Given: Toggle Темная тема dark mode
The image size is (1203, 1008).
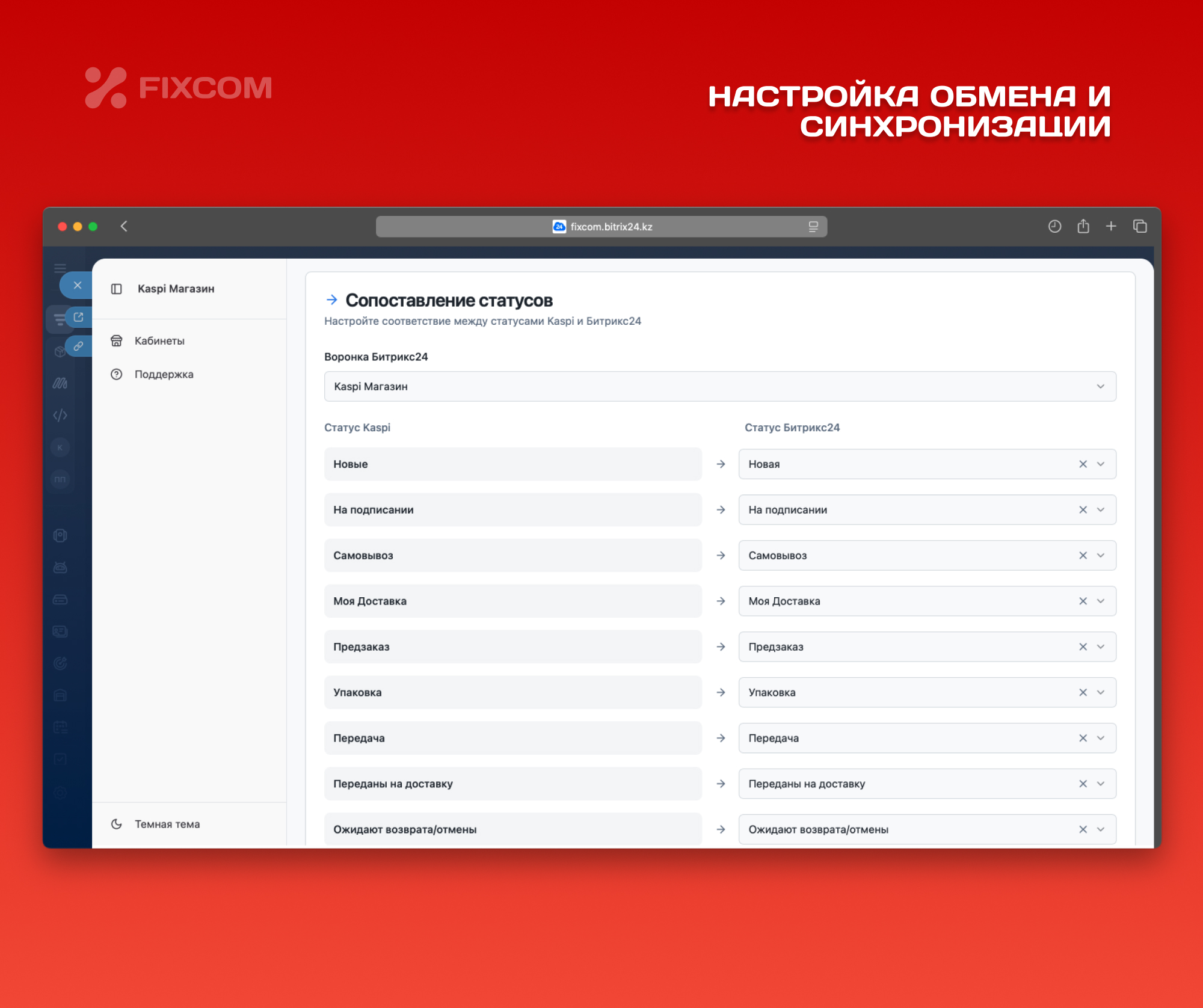Looking at the screenshot, I should click(167, 824).
